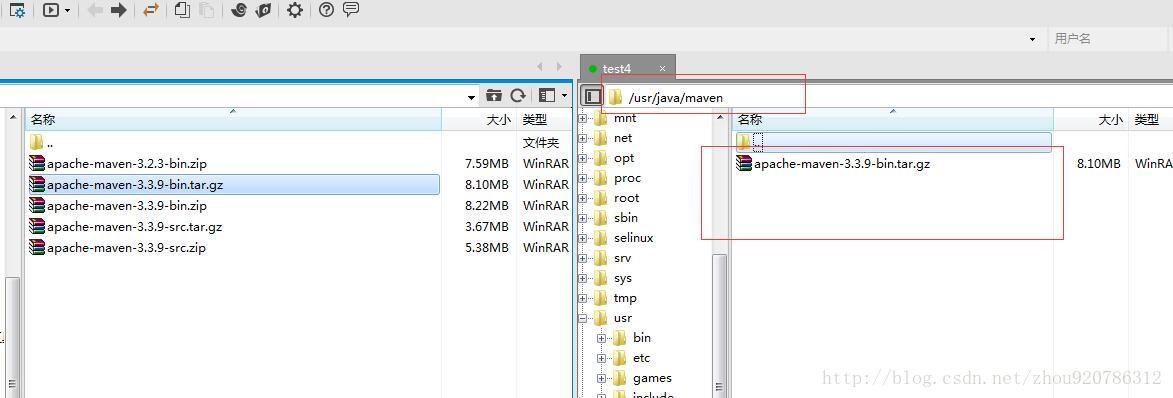Screen dimensions: 1173x398
Task: Click the tab scroll right arrow
Action: (x=559, y=67)
